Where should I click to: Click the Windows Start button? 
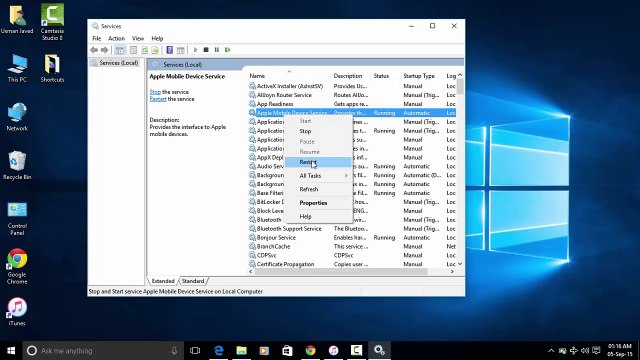pyautogui.click(x=11, y=351)
